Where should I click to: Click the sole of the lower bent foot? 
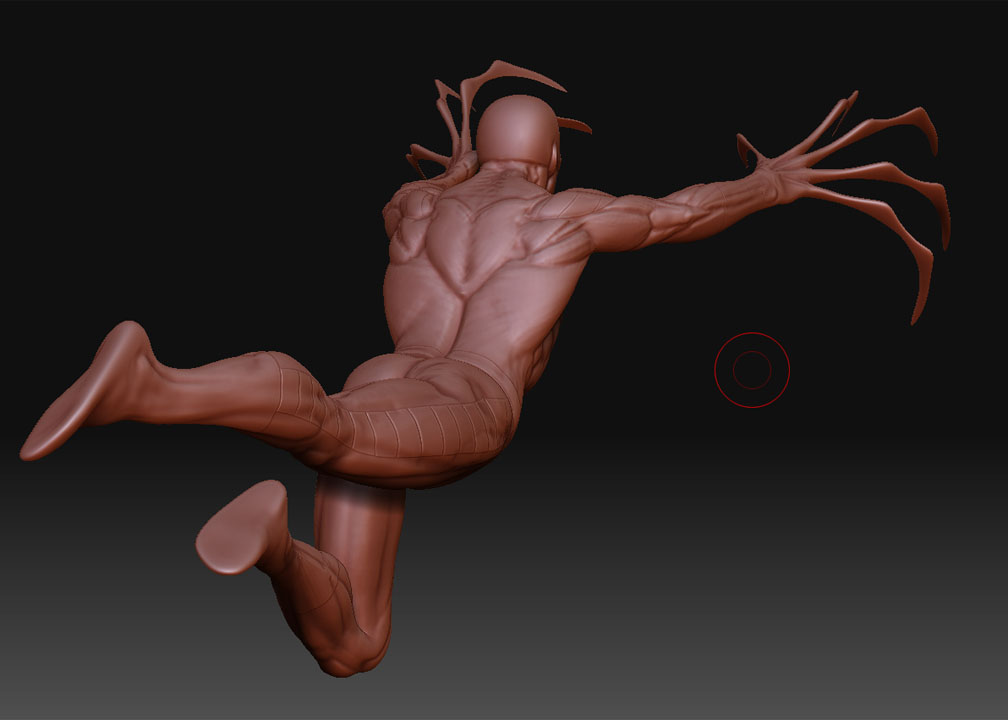pyautogui.click(x=243, y=527)
